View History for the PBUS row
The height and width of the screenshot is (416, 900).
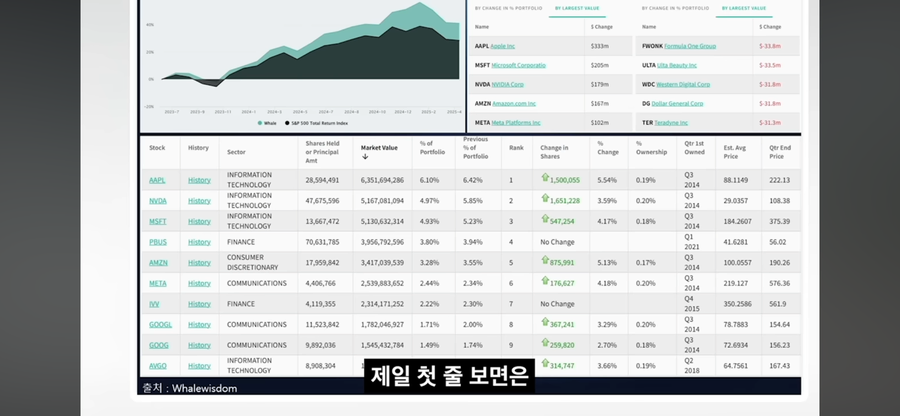pyautogui.click(x=199, y=242)
